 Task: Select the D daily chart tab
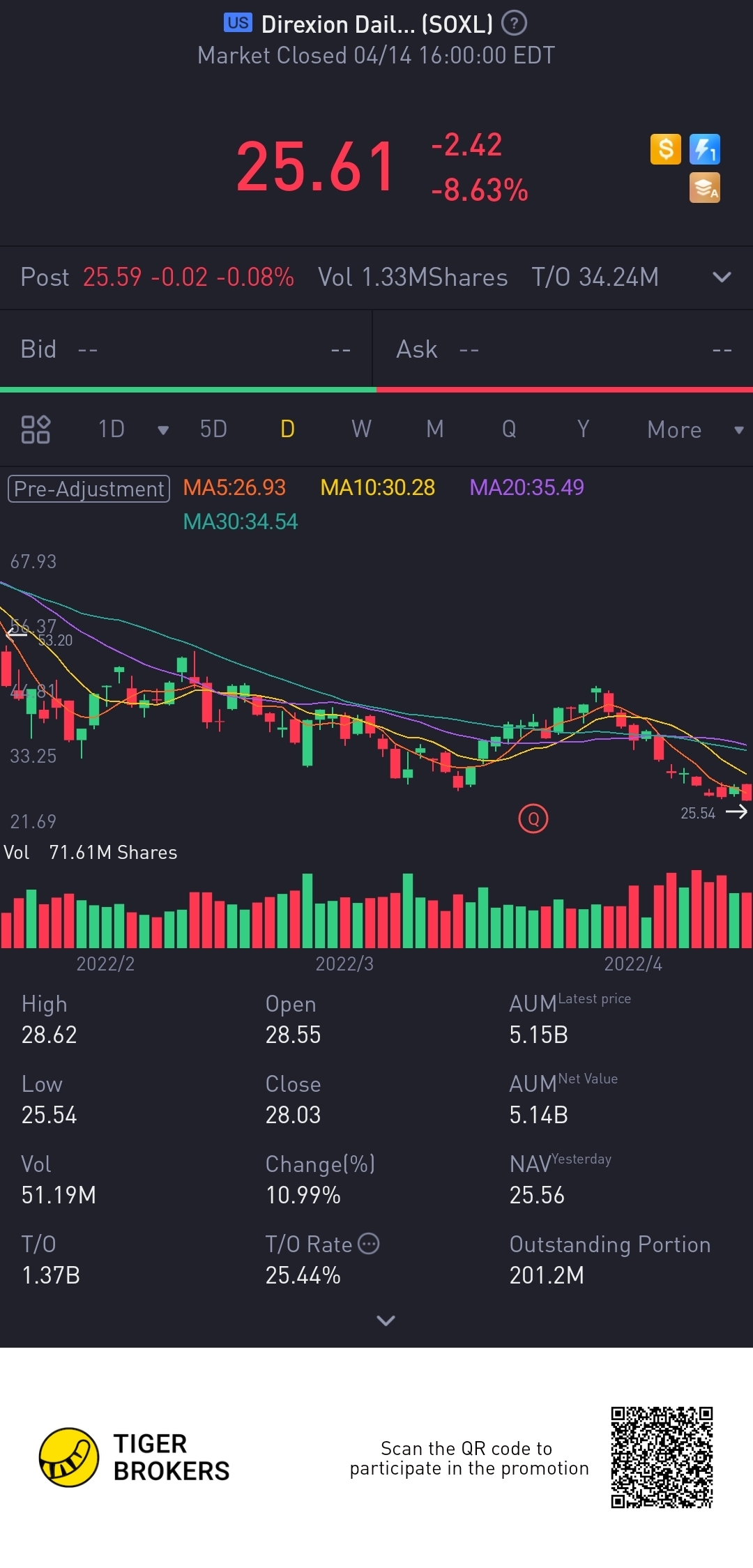(x=287, y=429)
